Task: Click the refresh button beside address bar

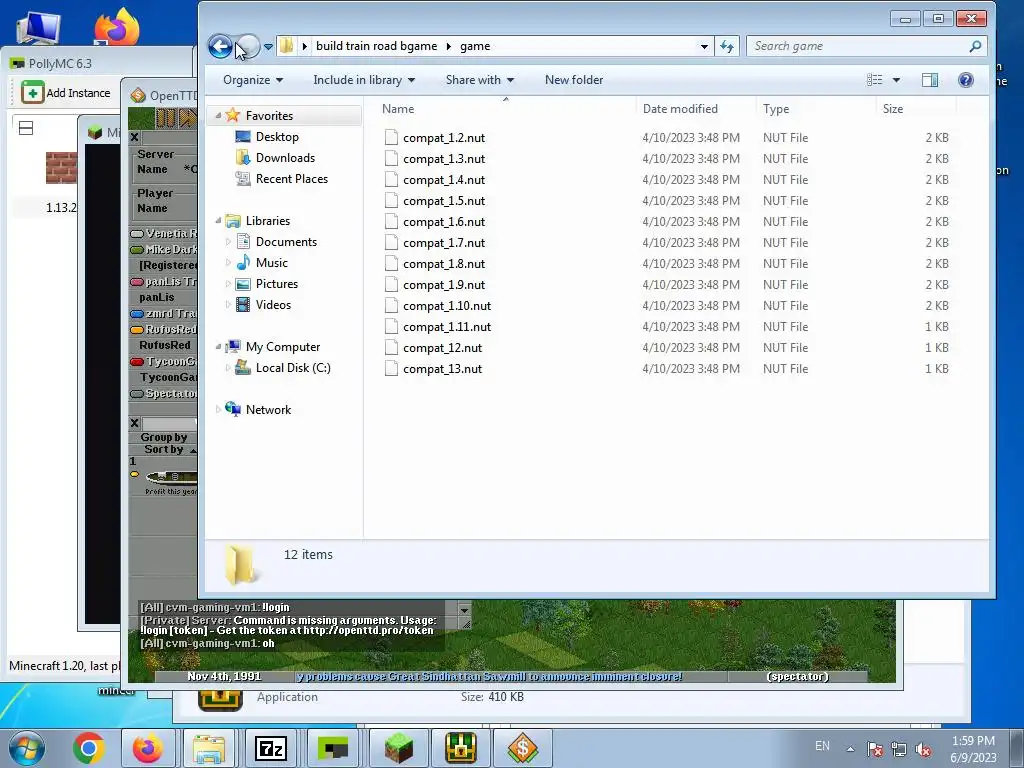Action: 727,46
